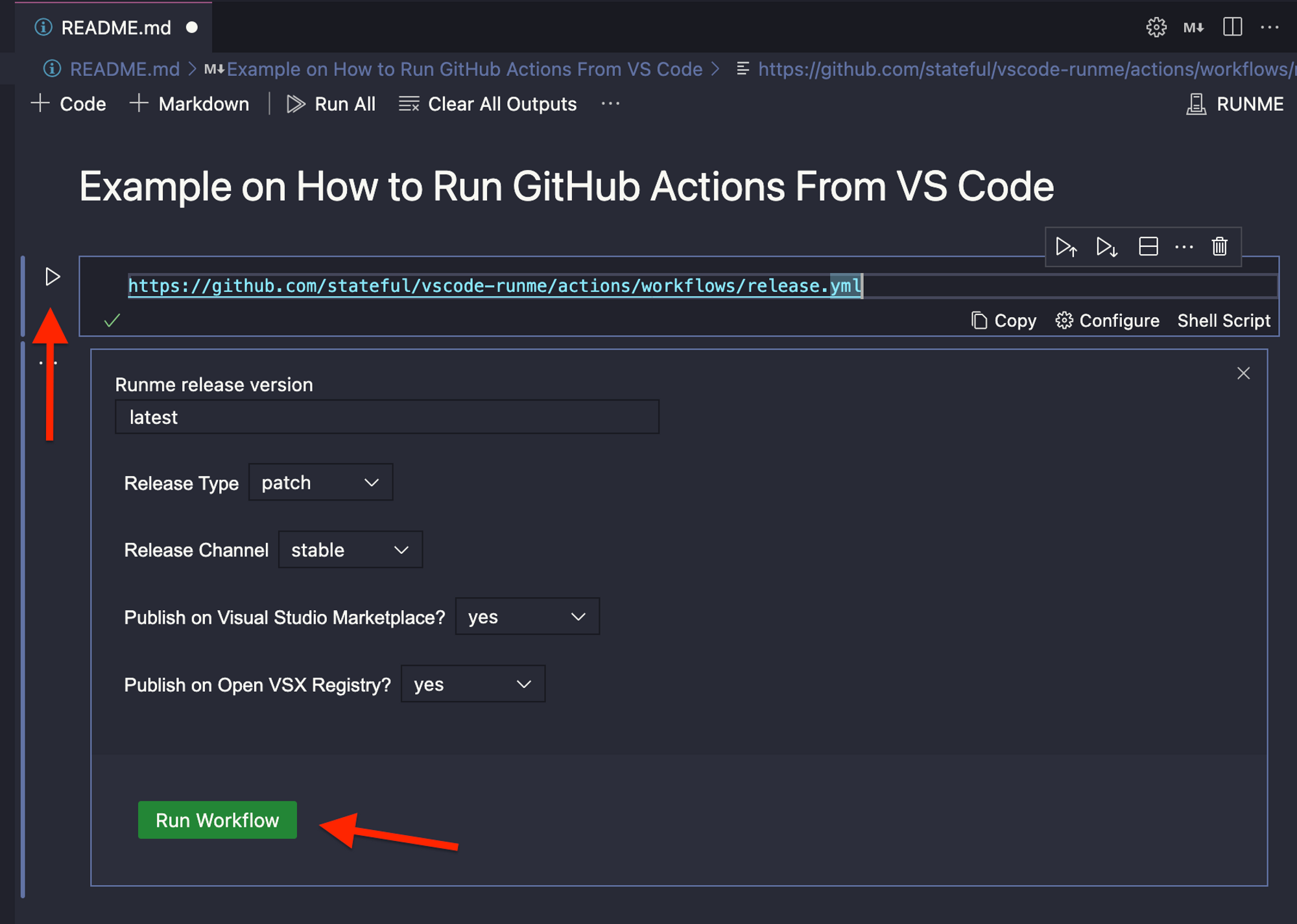
Task: Click inside the Runme release version field
Action: click(x=387, y=417)
